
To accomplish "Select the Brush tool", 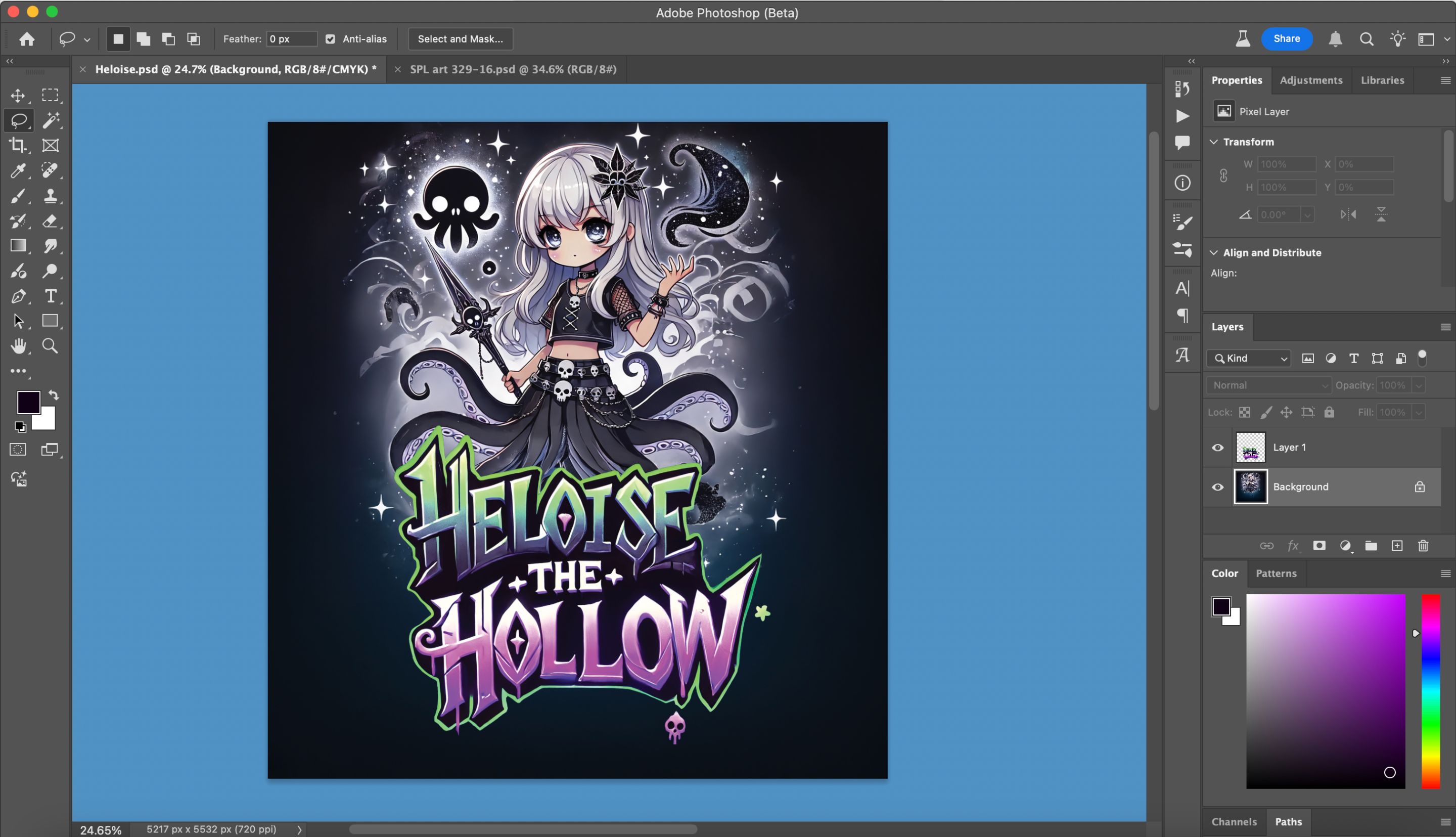I will 18,196.
